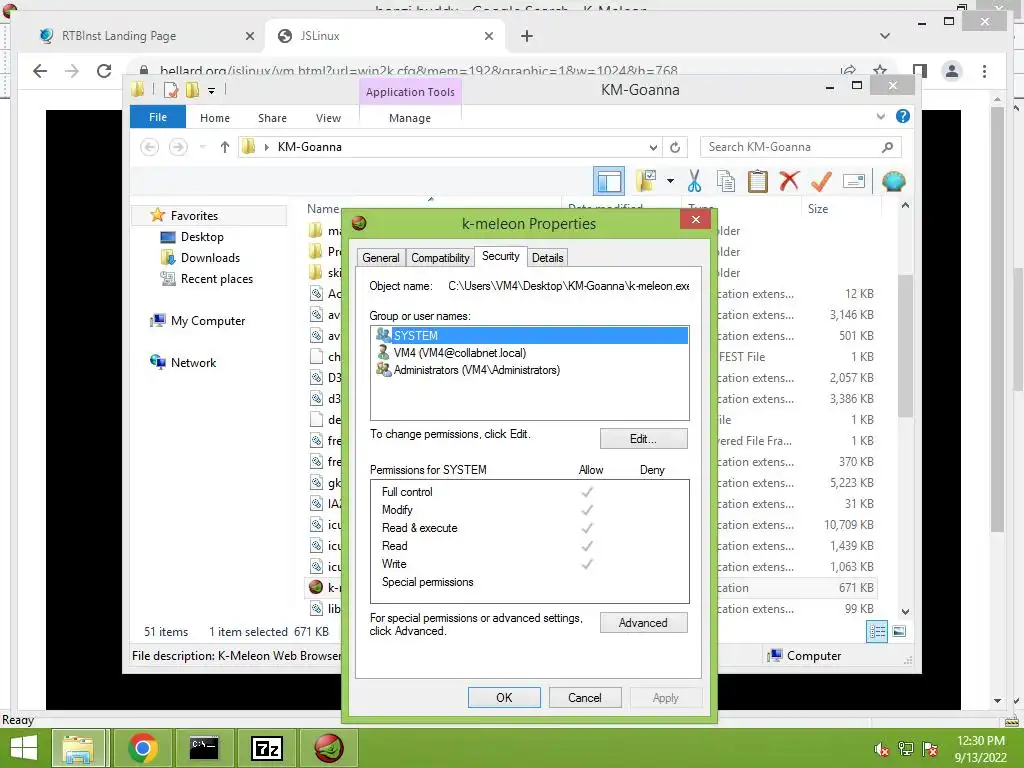Click the red X Delete icon
The height and width of the screenshot is (768, 1024).
790,181
